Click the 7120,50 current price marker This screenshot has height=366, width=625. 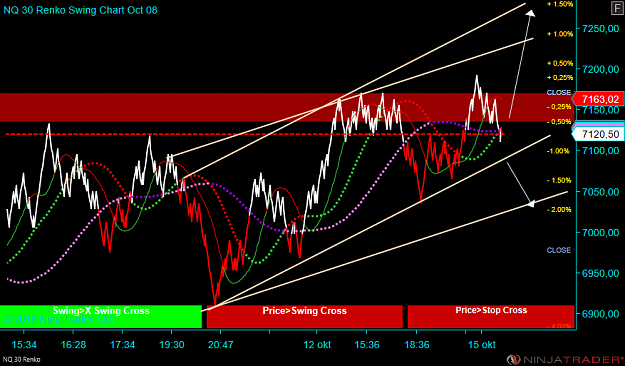[598, 134]
